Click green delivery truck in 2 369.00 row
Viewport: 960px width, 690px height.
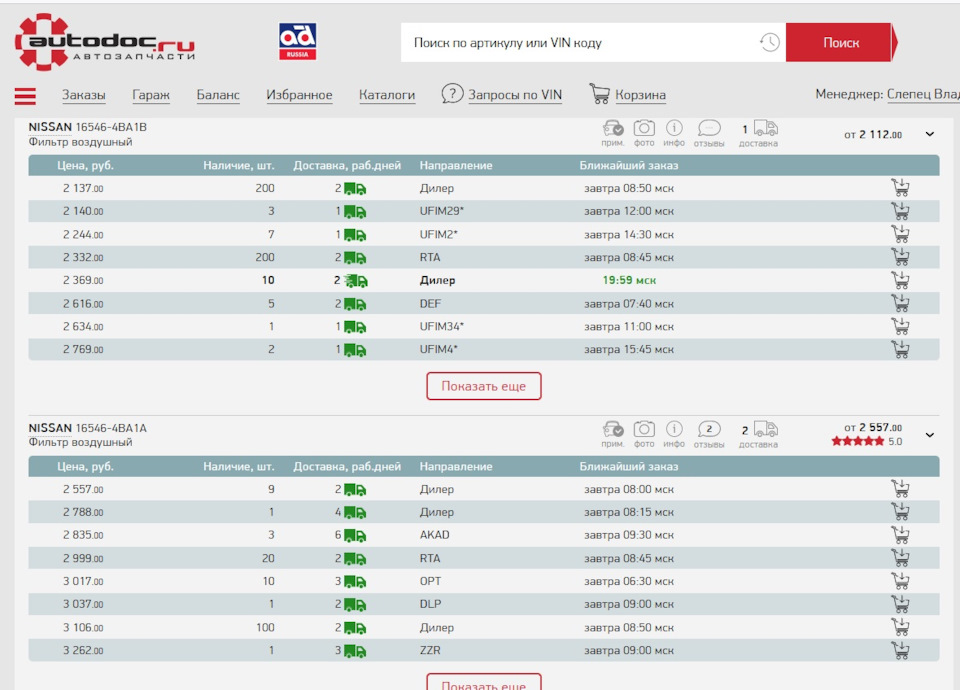[x=355, y=281]
